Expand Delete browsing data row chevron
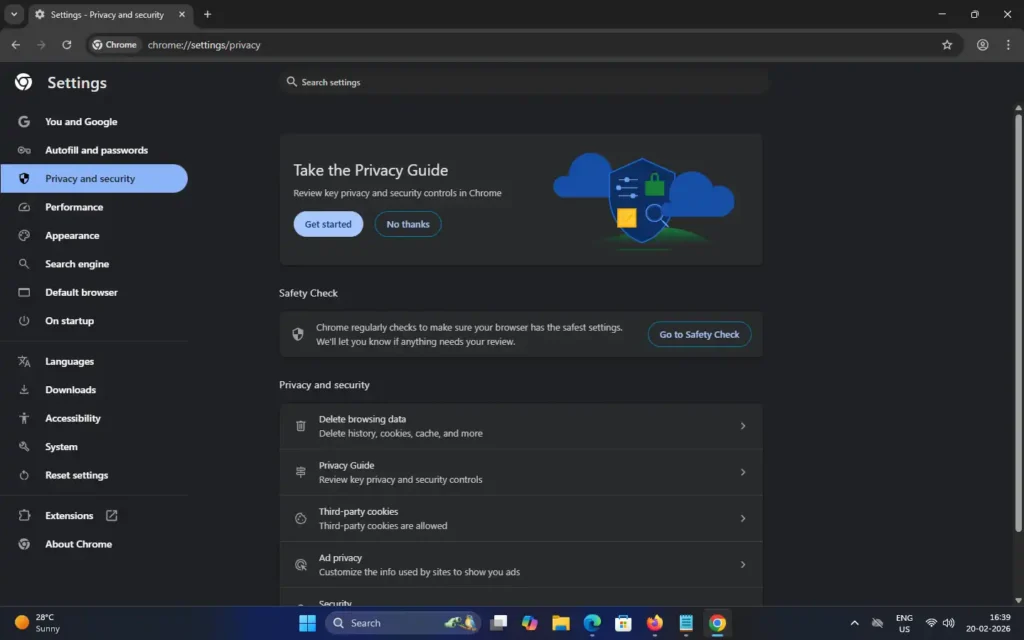This screenshot has height=640, width=1024. point(742,426)
